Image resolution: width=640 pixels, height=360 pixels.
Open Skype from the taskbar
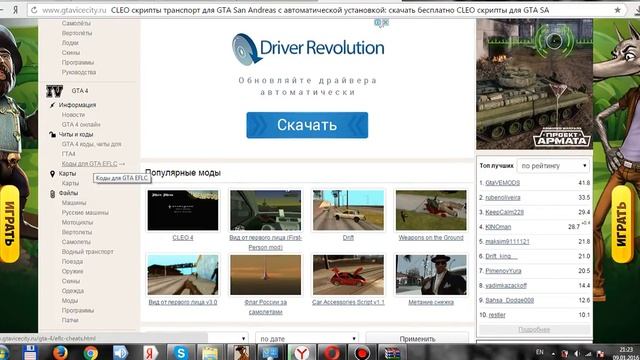[180, 353]
